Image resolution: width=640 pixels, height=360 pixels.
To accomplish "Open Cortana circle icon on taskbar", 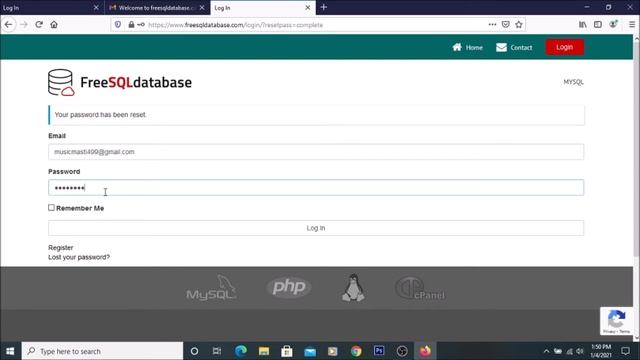I will (194, 351).
